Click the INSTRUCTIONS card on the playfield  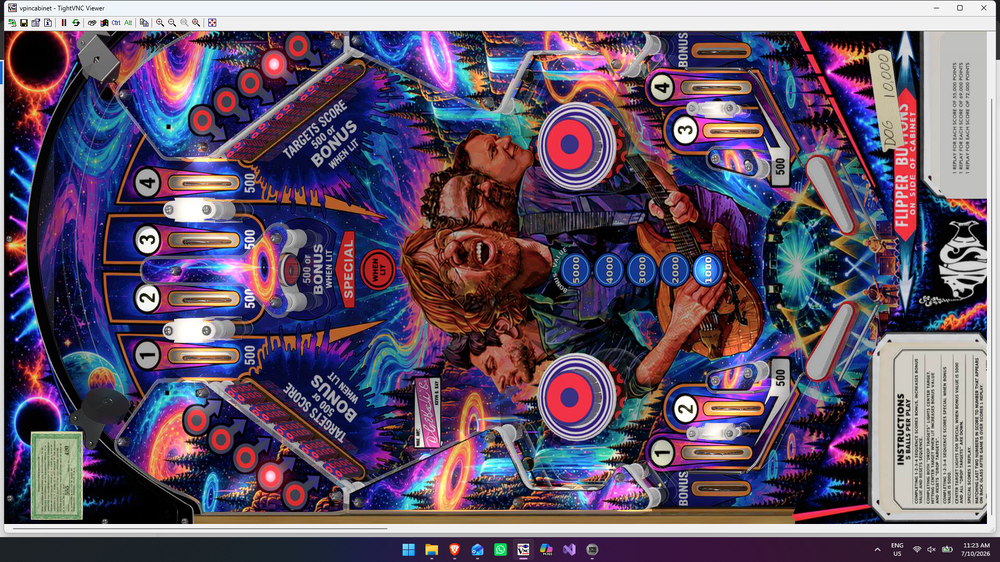pyautogui.click(x=930, y=427)
